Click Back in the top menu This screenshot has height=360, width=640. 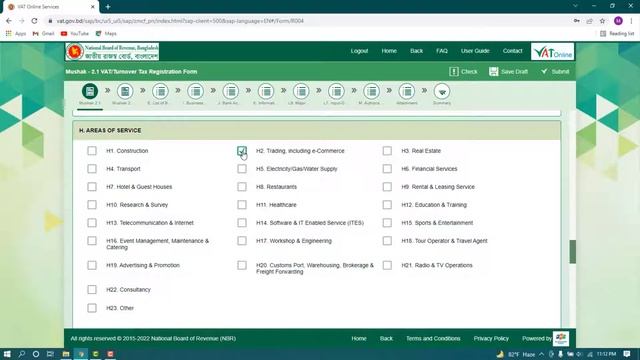point(416,51)
